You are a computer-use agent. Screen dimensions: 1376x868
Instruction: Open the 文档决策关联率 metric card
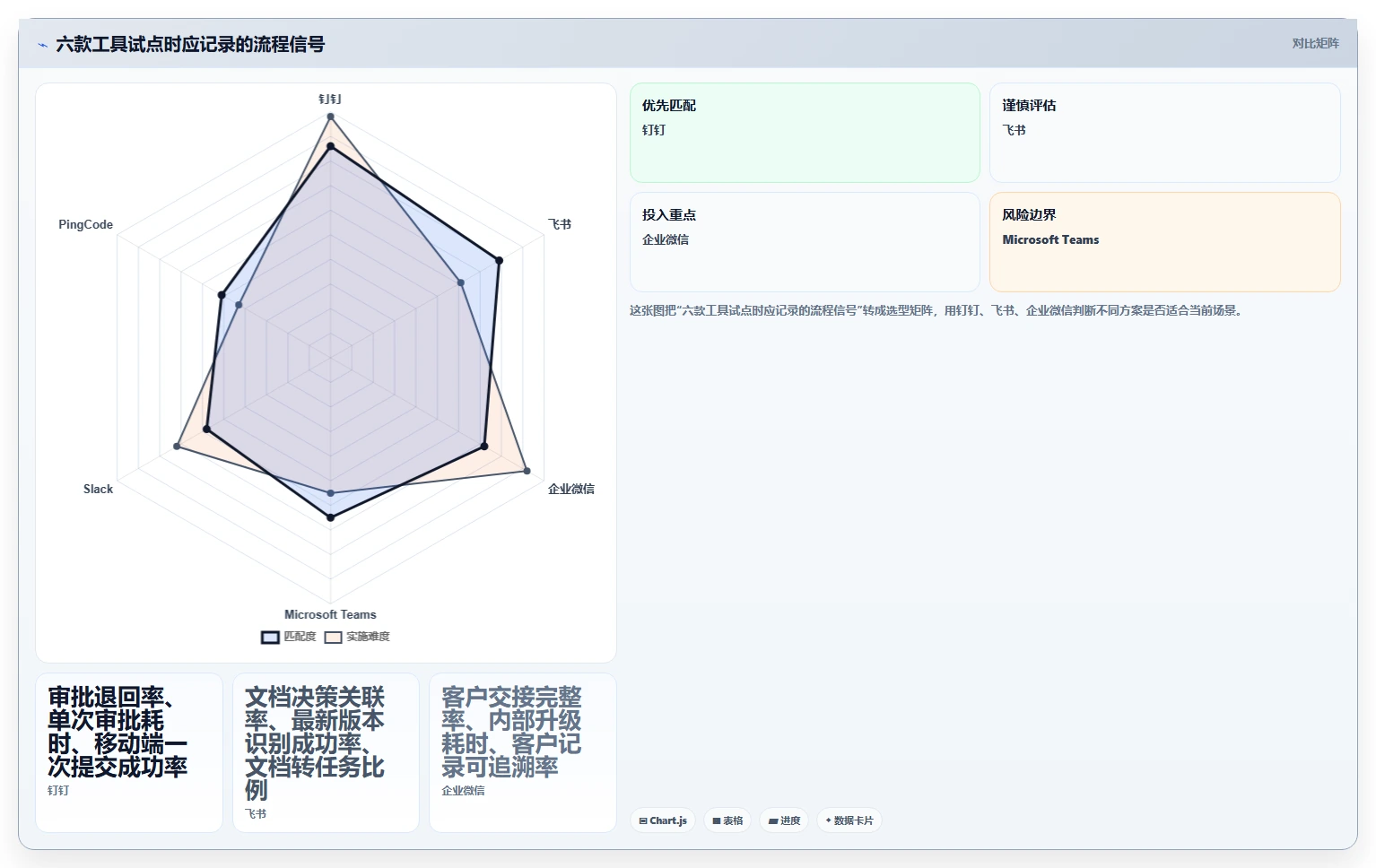(x=326, y=752)
